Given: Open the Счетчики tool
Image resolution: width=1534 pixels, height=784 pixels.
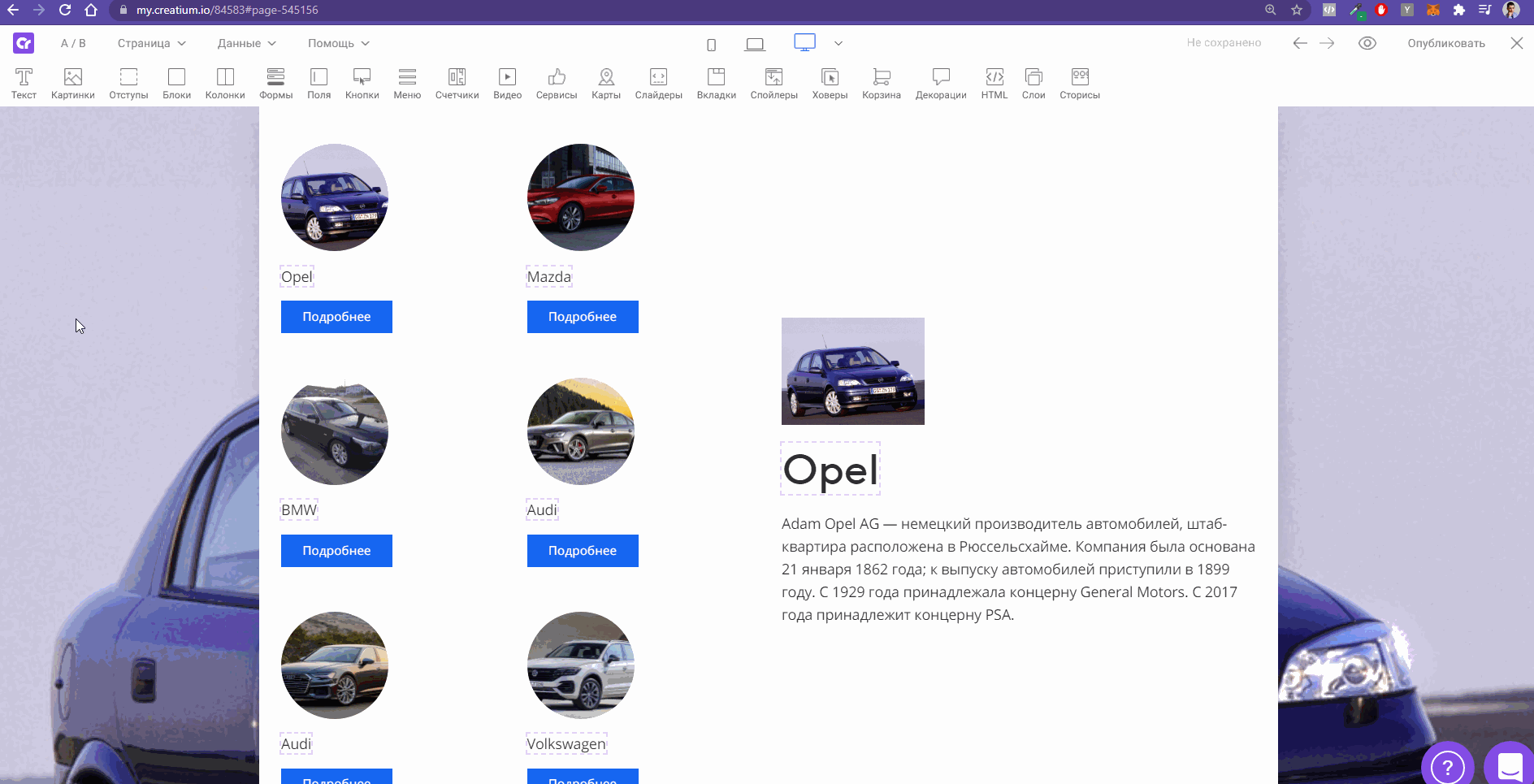Looking at the screenshot, I should pyautogui.click(x=457, y=84).
